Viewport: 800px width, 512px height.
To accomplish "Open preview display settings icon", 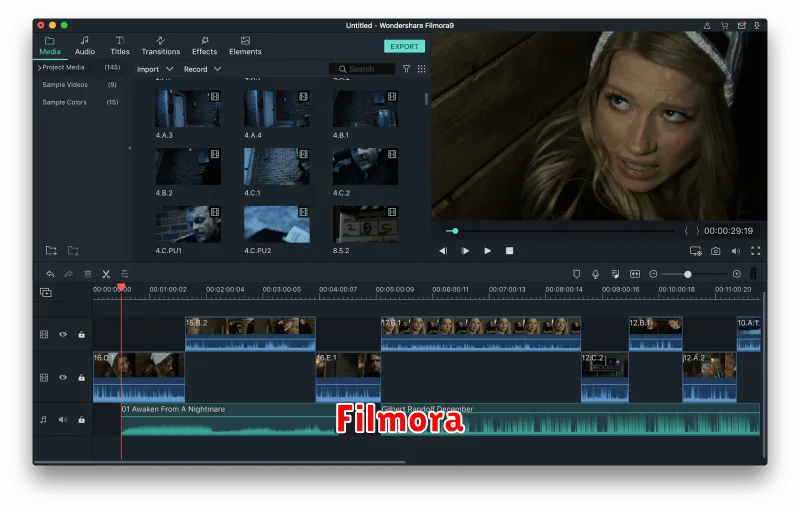I will tap(695, 251).
